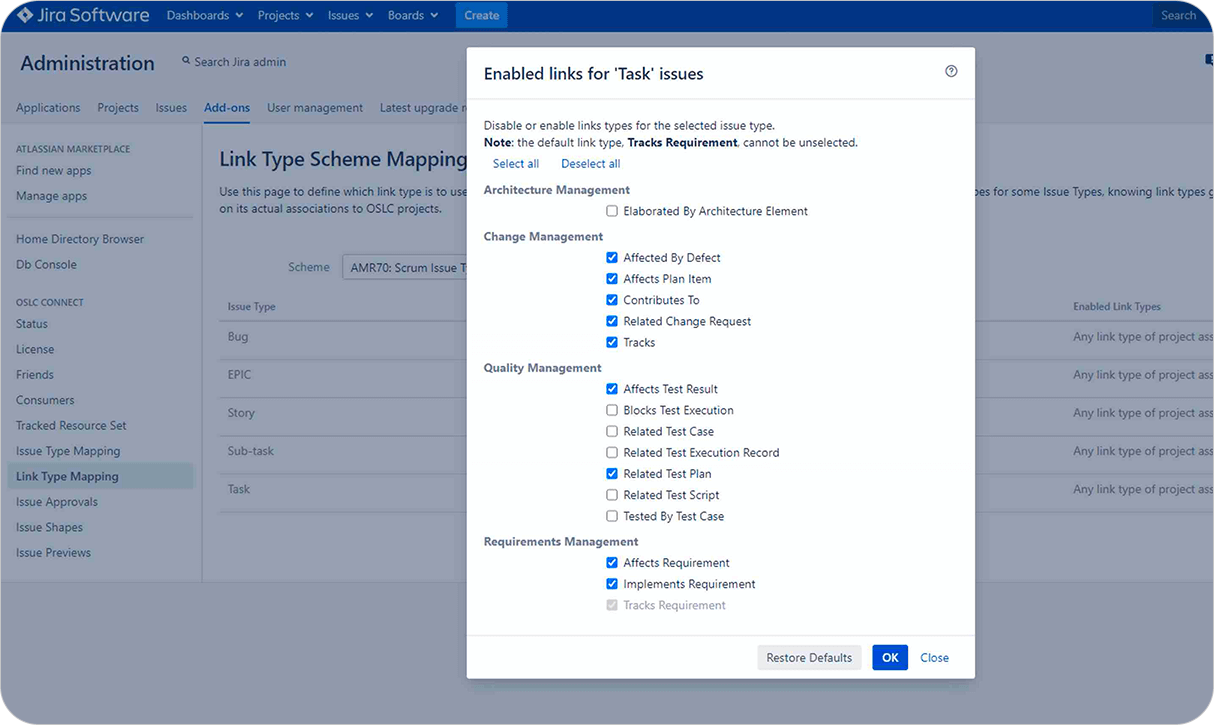Enable Related Test Execution Record
This screenshot has height=725, width=1214.
pos(612,452)
